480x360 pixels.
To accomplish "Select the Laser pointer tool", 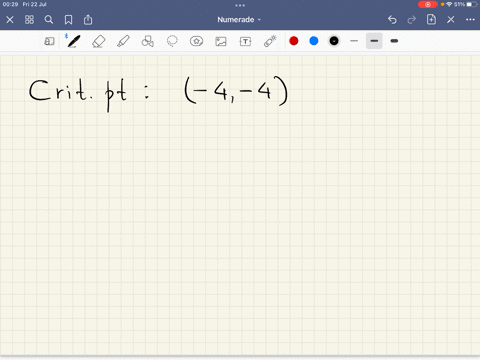I will pyautogui.click(x=270, y=41).
